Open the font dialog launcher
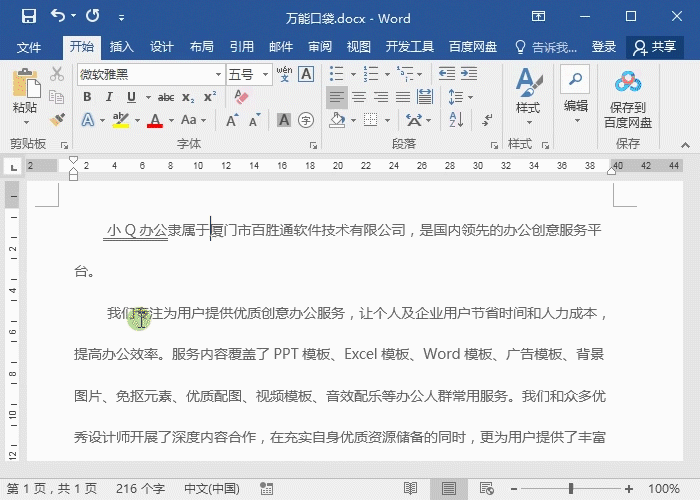The height and width of the screenshot is (500, 700). (x=313, y=146)
